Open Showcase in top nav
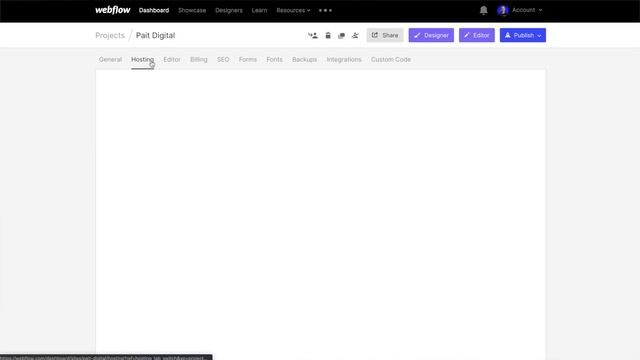The image size is (640, 360). (x=192, y=10)
